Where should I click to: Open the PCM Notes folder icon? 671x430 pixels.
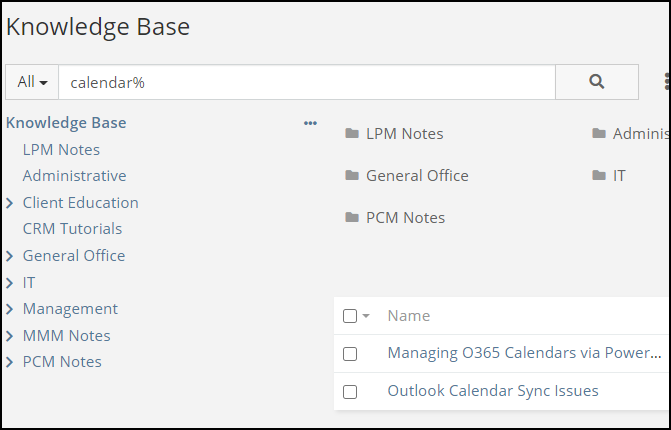pos(352,217)
